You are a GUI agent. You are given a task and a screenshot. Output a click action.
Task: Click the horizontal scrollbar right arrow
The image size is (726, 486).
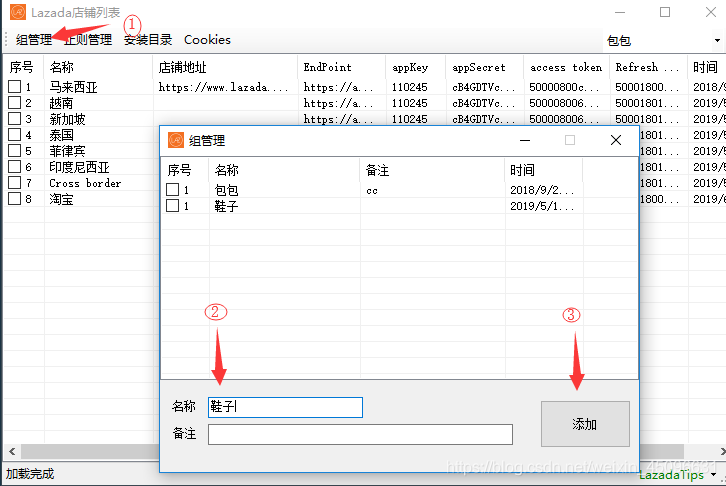tap(722, 451)
